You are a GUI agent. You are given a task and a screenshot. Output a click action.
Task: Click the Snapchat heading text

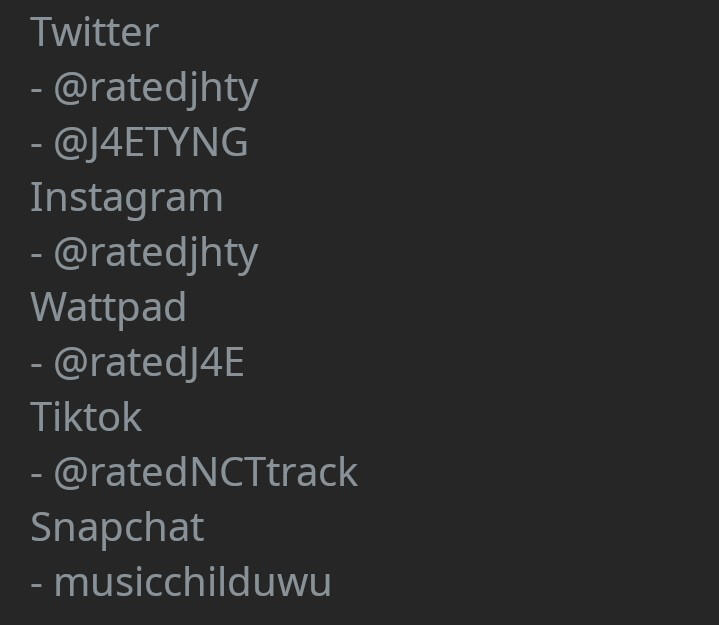[x=117, y=527]
